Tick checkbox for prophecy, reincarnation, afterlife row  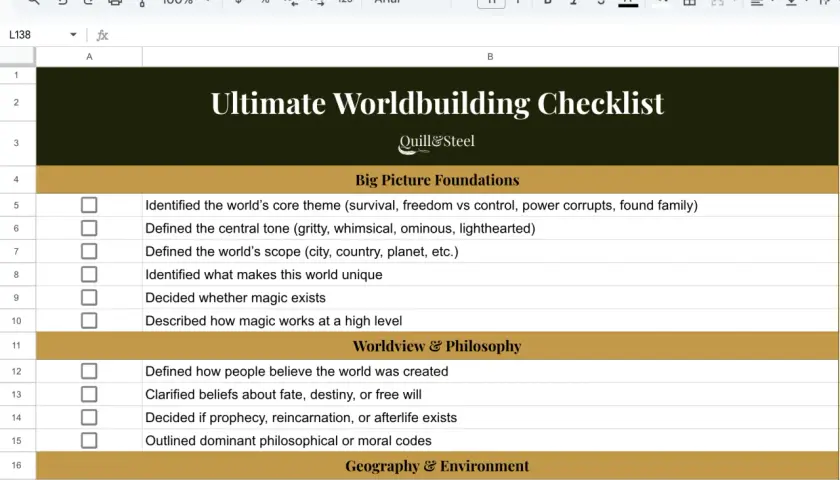click(89, 417)
